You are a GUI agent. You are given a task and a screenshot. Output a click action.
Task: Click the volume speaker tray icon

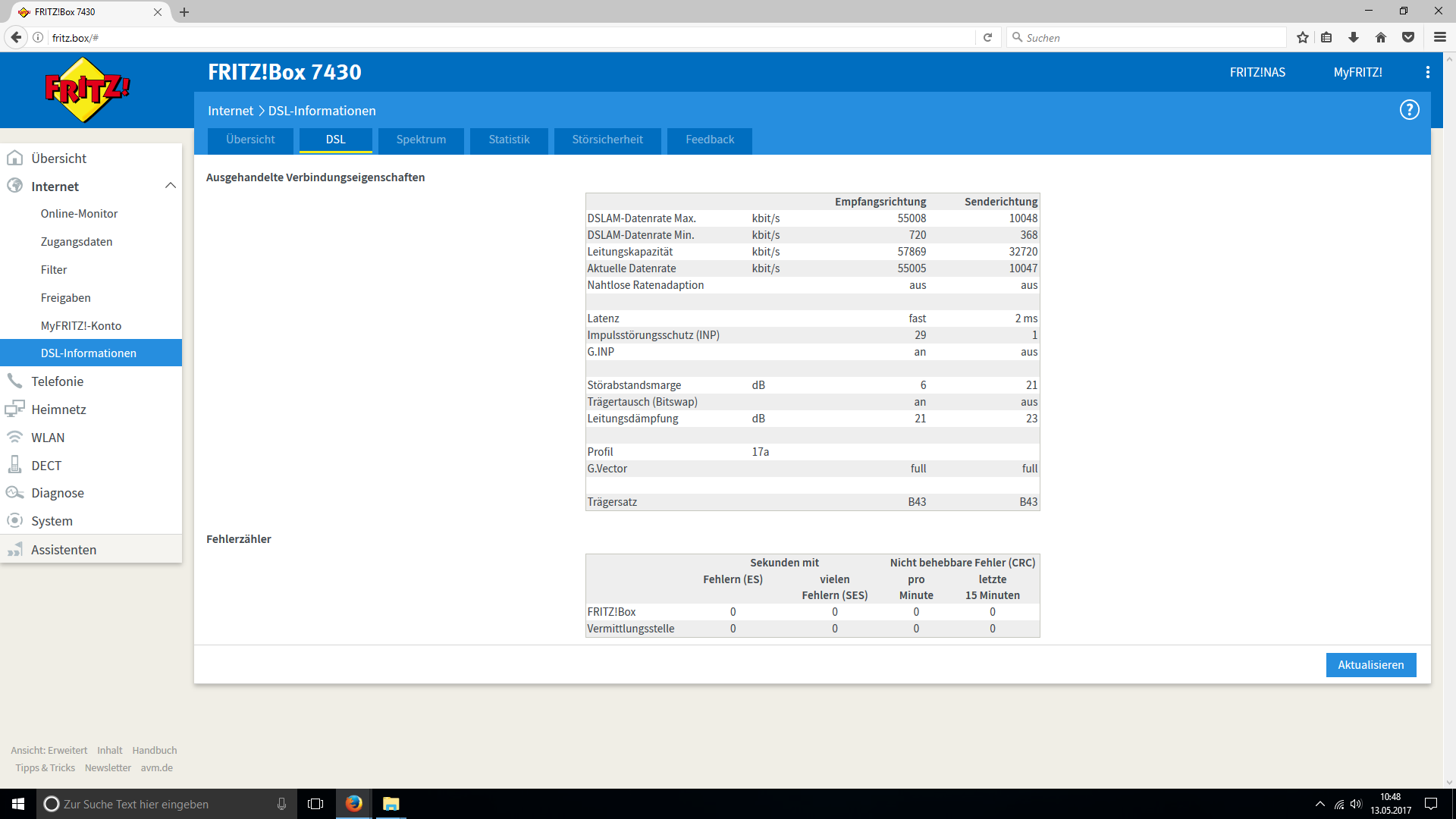1356,804
